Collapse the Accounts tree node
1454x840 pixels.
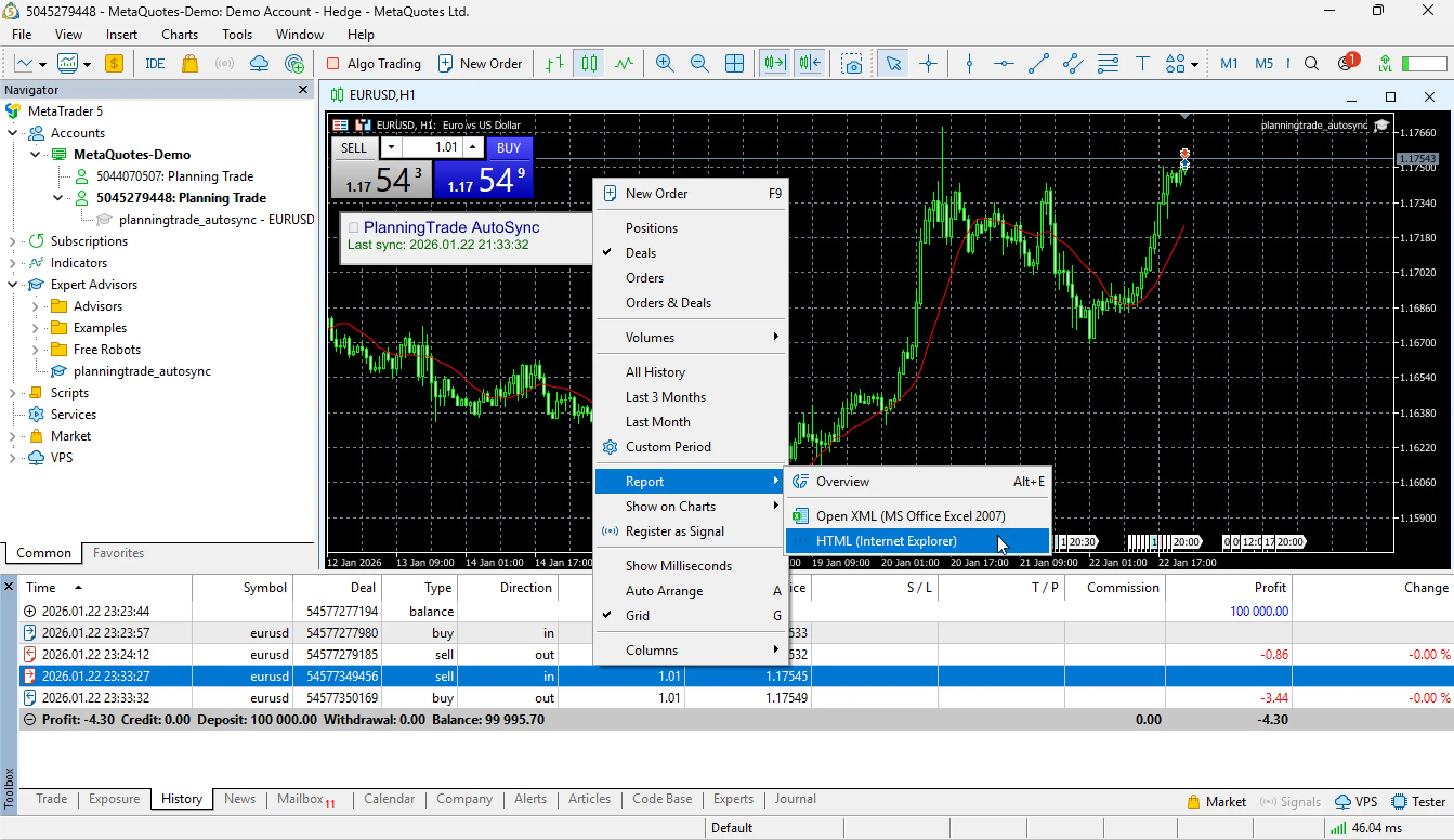12,133
